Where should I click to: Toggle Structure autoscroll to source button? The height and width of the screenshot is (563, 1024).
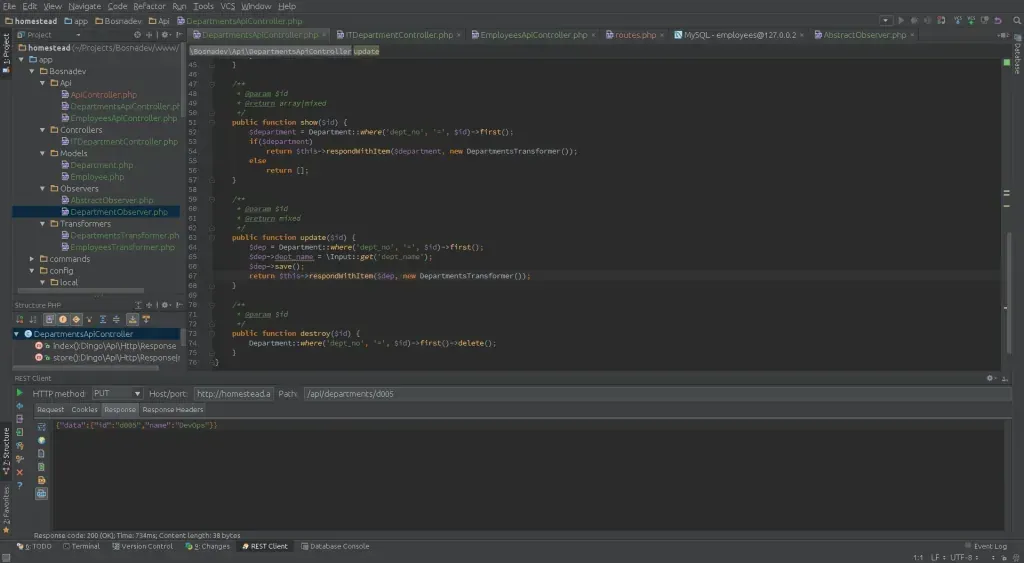point(133,319)
